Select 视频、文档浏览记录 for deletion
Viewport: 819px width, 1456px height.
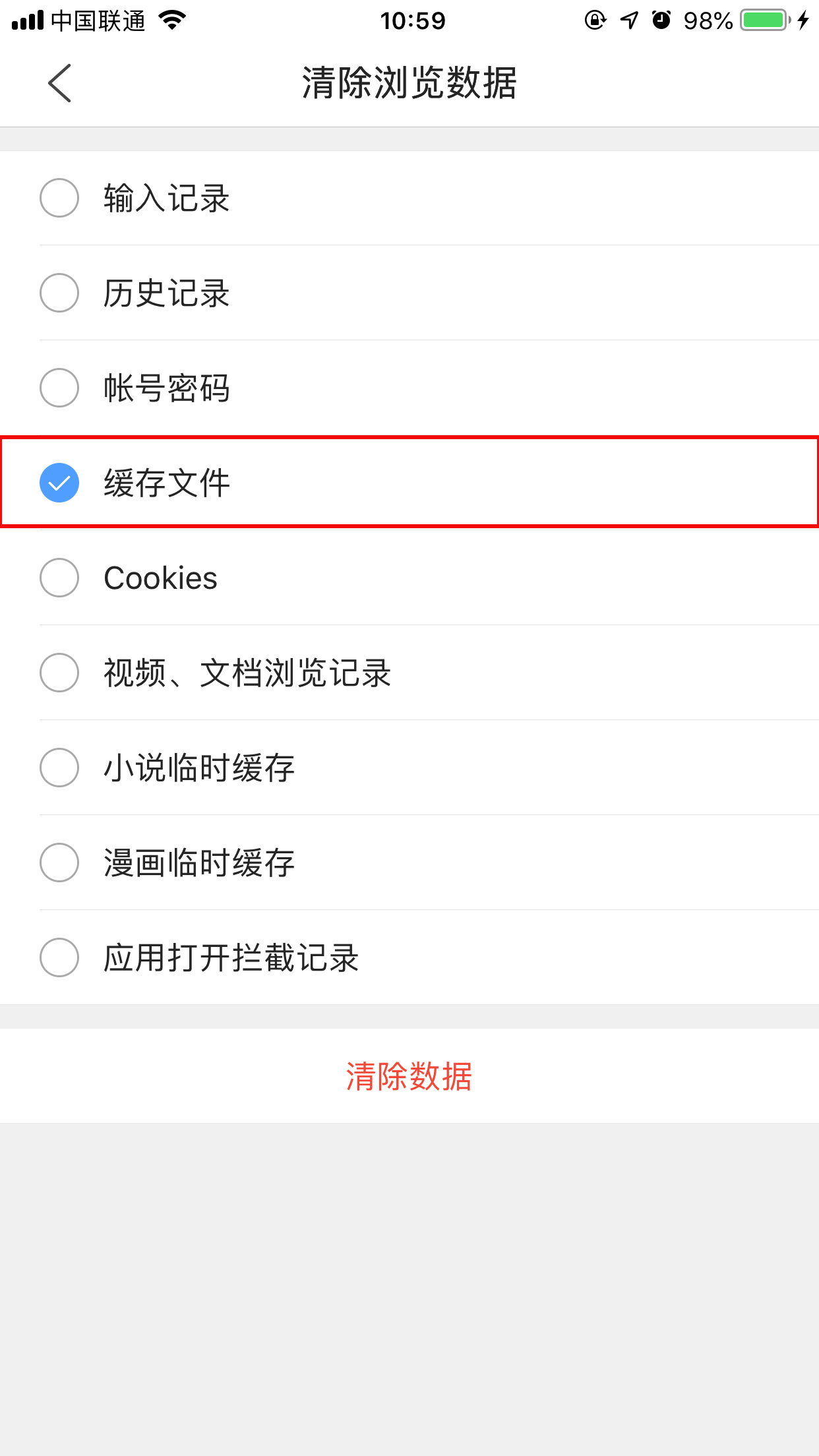59,673
